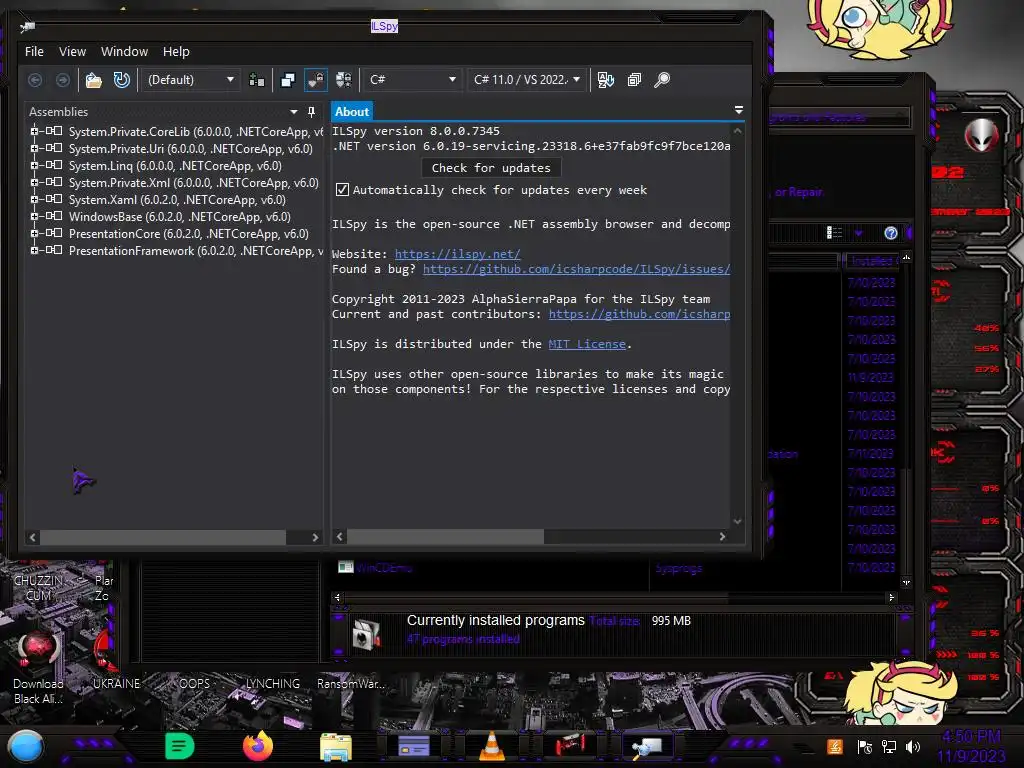
Task: Toggle show public, private and internal members
Action: point(315,80)
